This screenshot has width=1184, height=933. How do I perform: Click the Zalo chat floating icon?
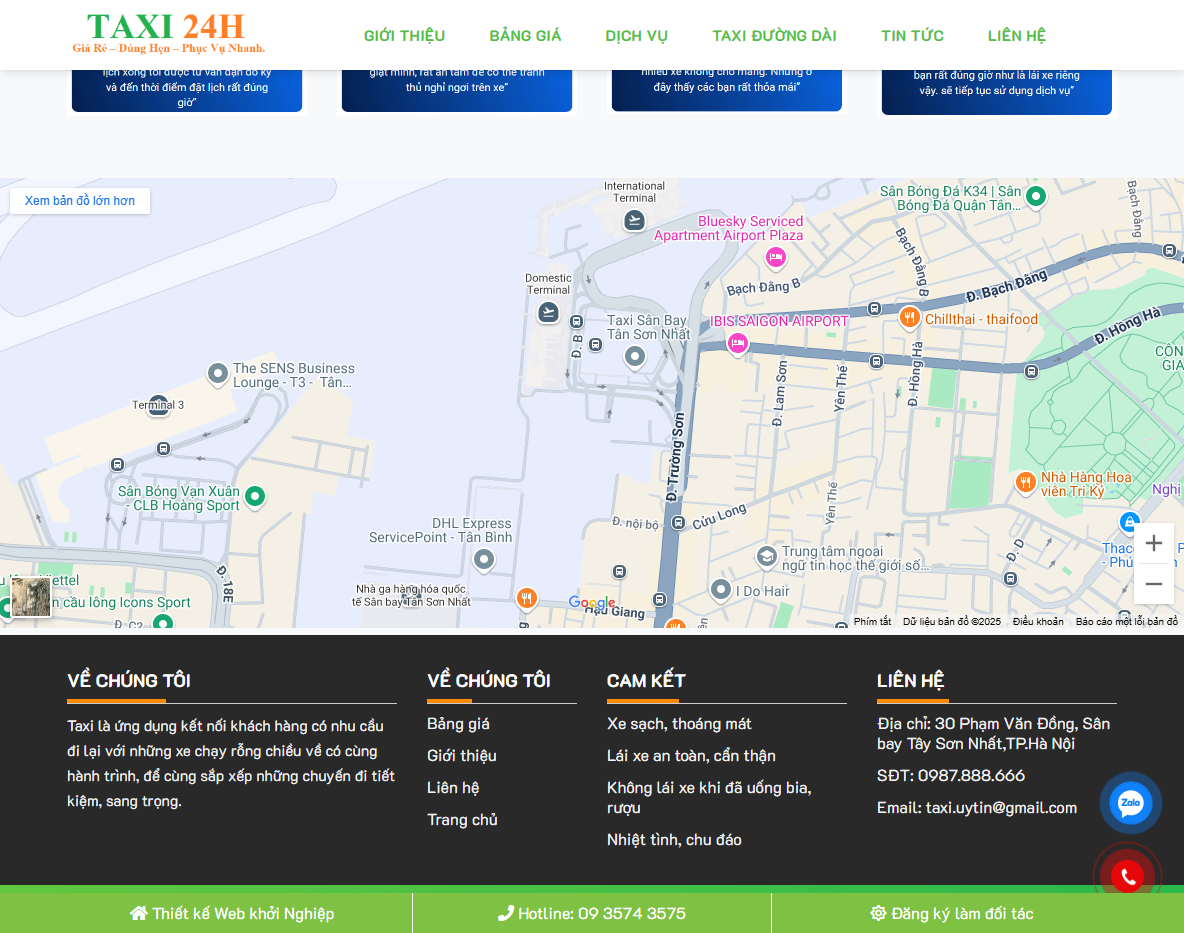pyautogui.click(x=1131, y=803)
